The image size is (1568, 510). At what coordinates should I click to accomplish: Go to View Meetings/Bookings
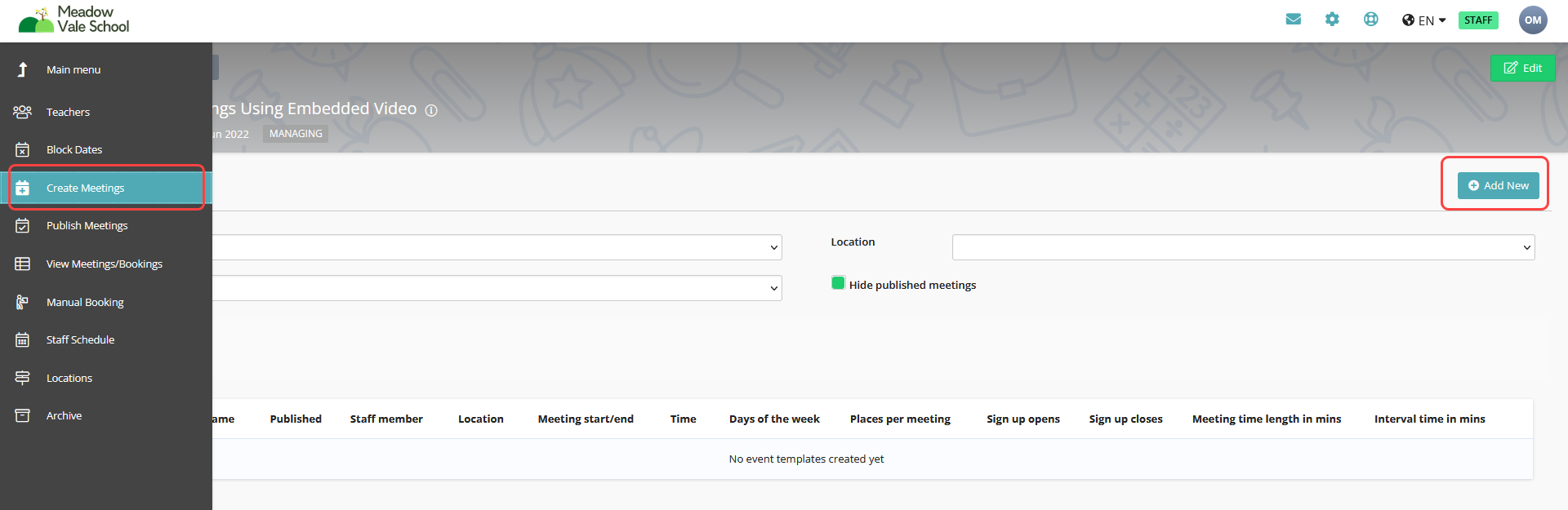[x=104, y=264]
